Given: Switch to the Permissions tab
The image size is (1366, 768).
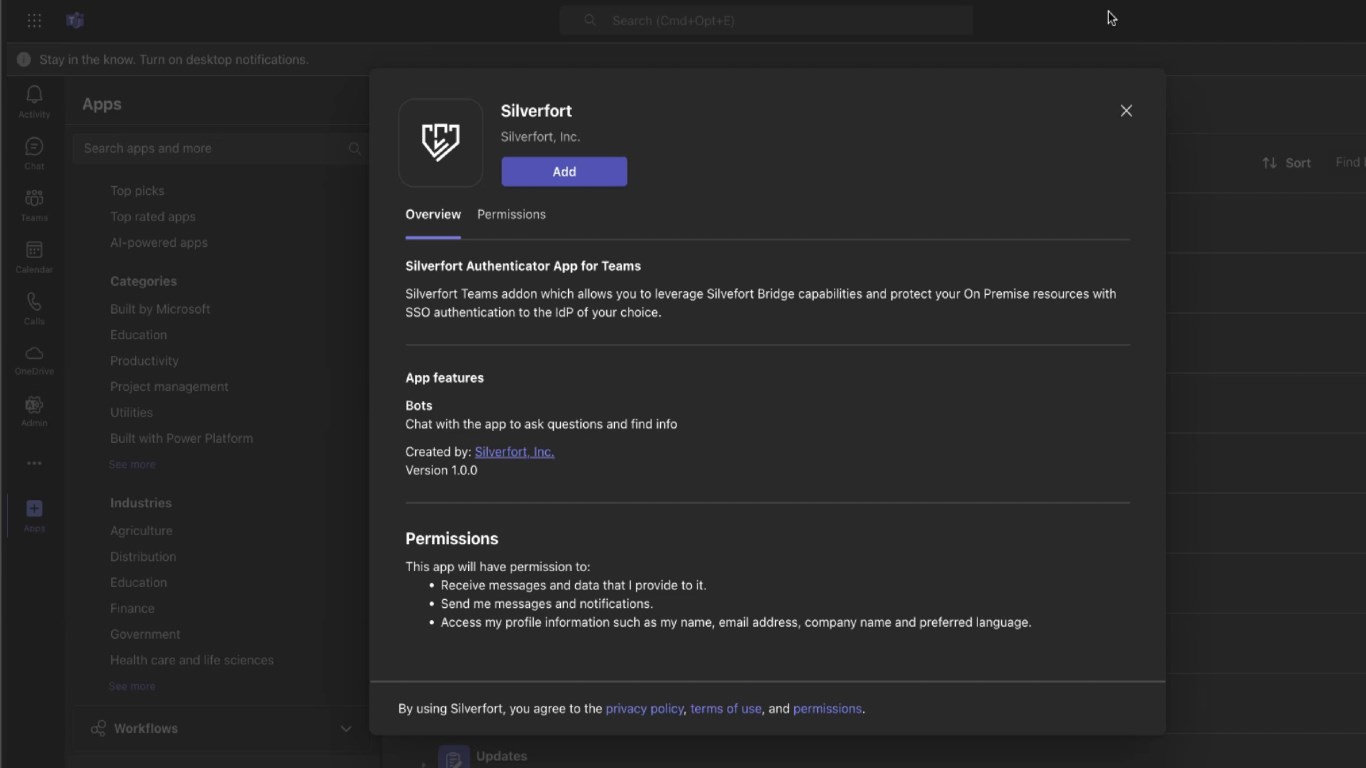Looking at the screenshot, I should 511,214.
